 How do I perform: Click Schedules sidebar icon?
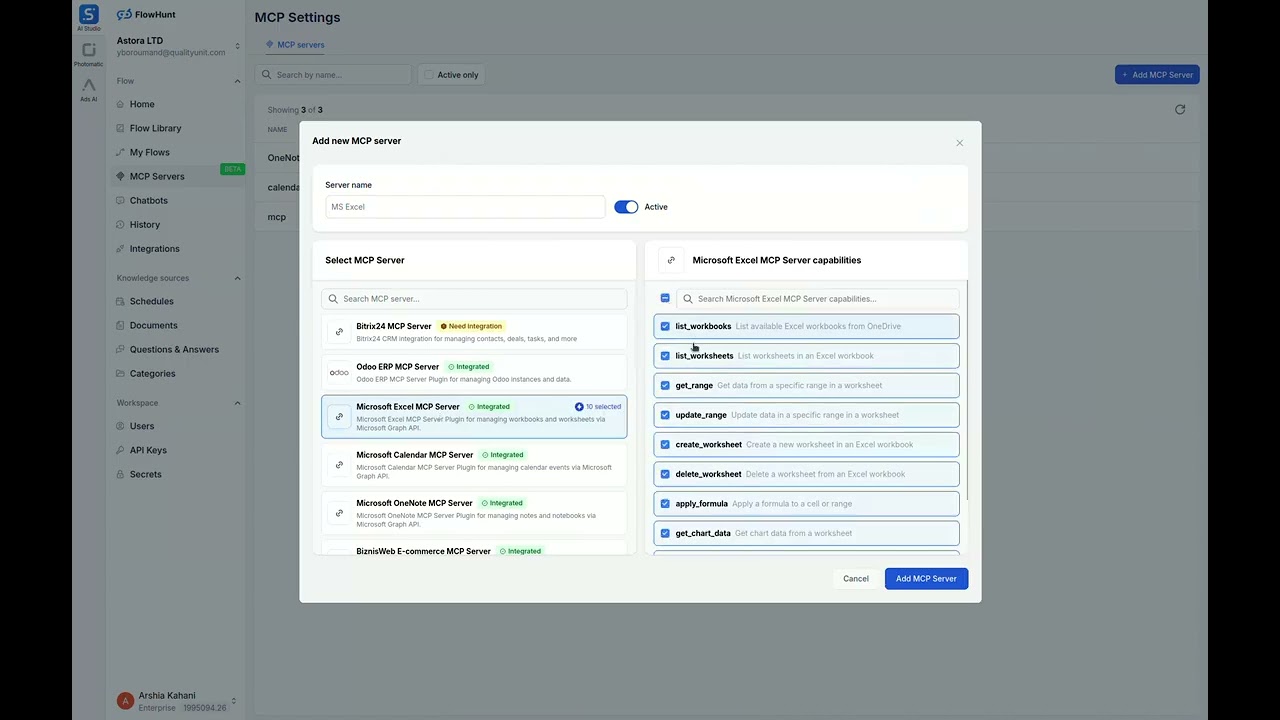[x=121, y=301]
